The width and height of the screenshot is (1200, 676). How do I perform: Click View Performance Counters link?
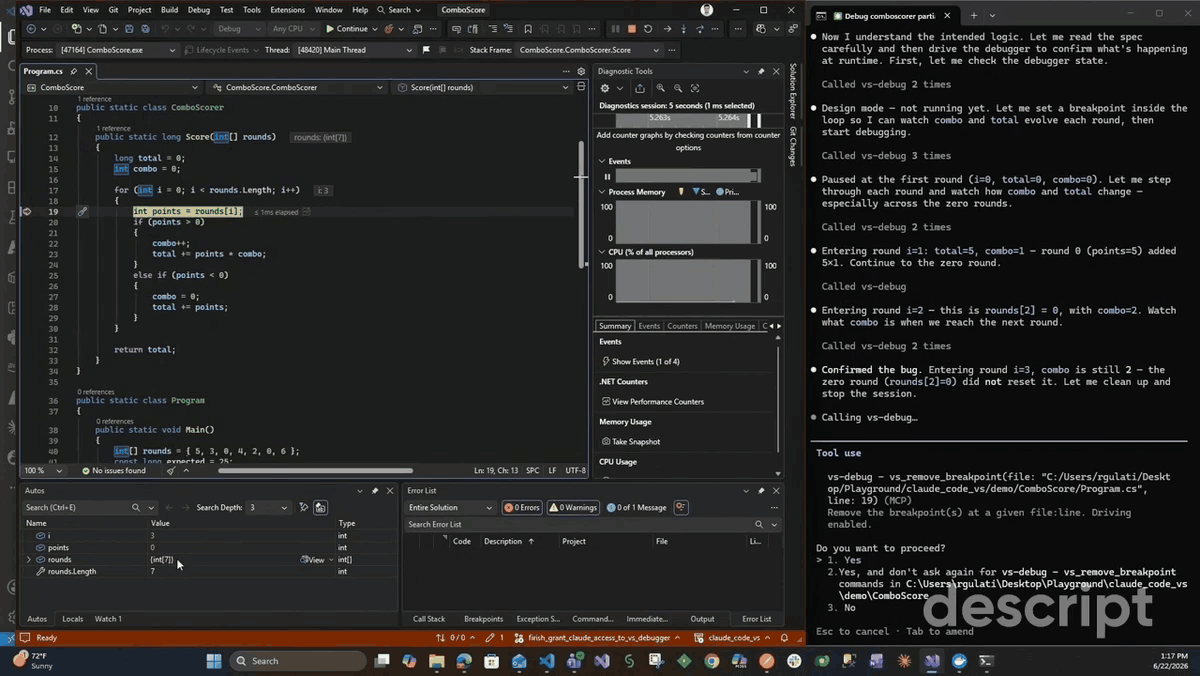tap(652, 401)
